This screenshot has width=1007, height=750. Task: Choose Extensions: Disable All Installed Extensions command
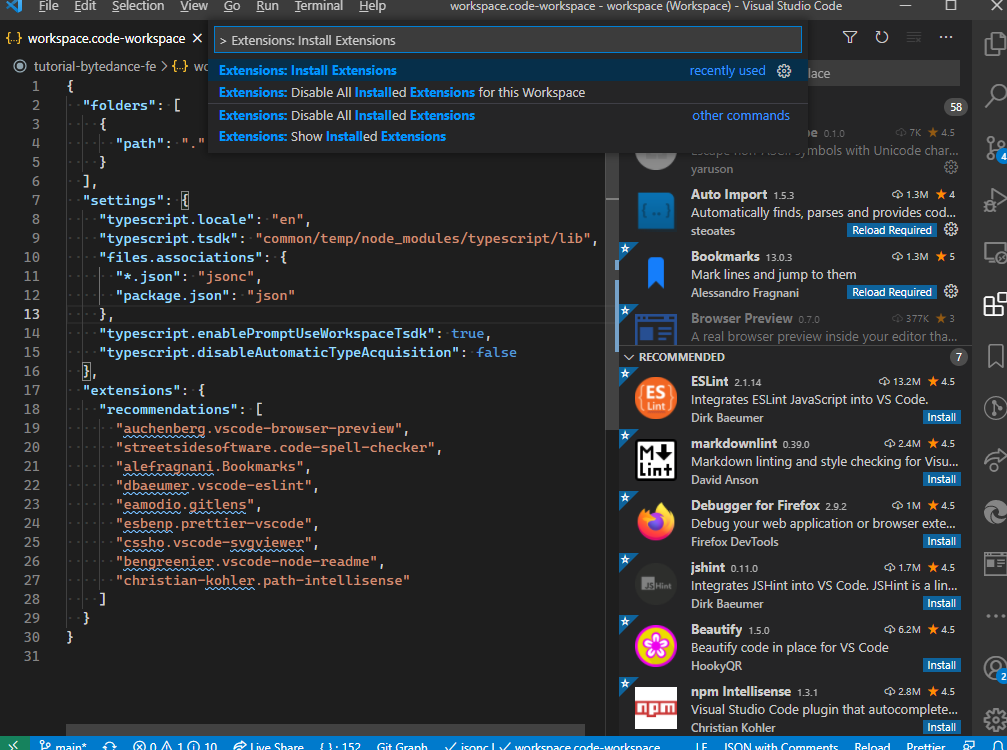coord(507,116)
